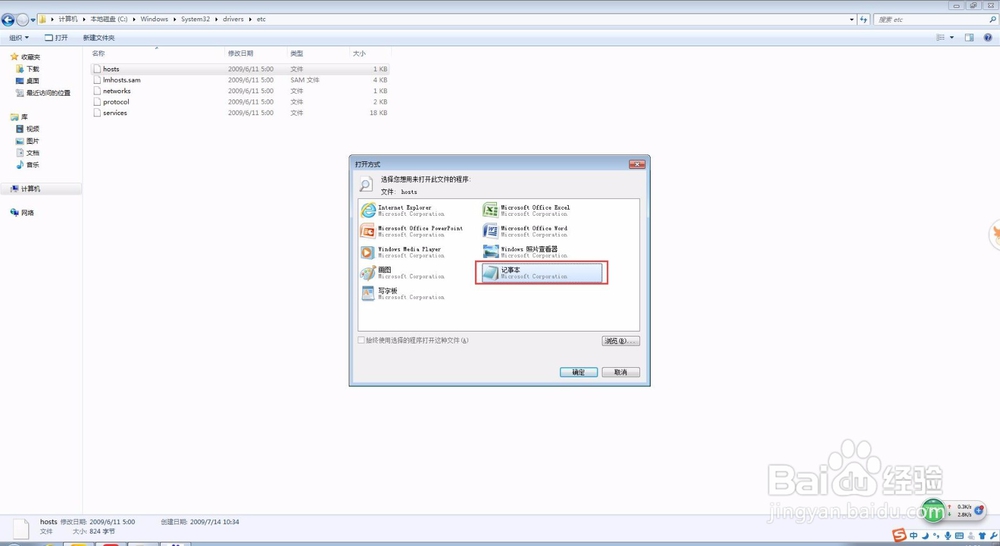Select hosts file in file list
The height and width of the screenshot is (546, 1000).
(240, 69)
